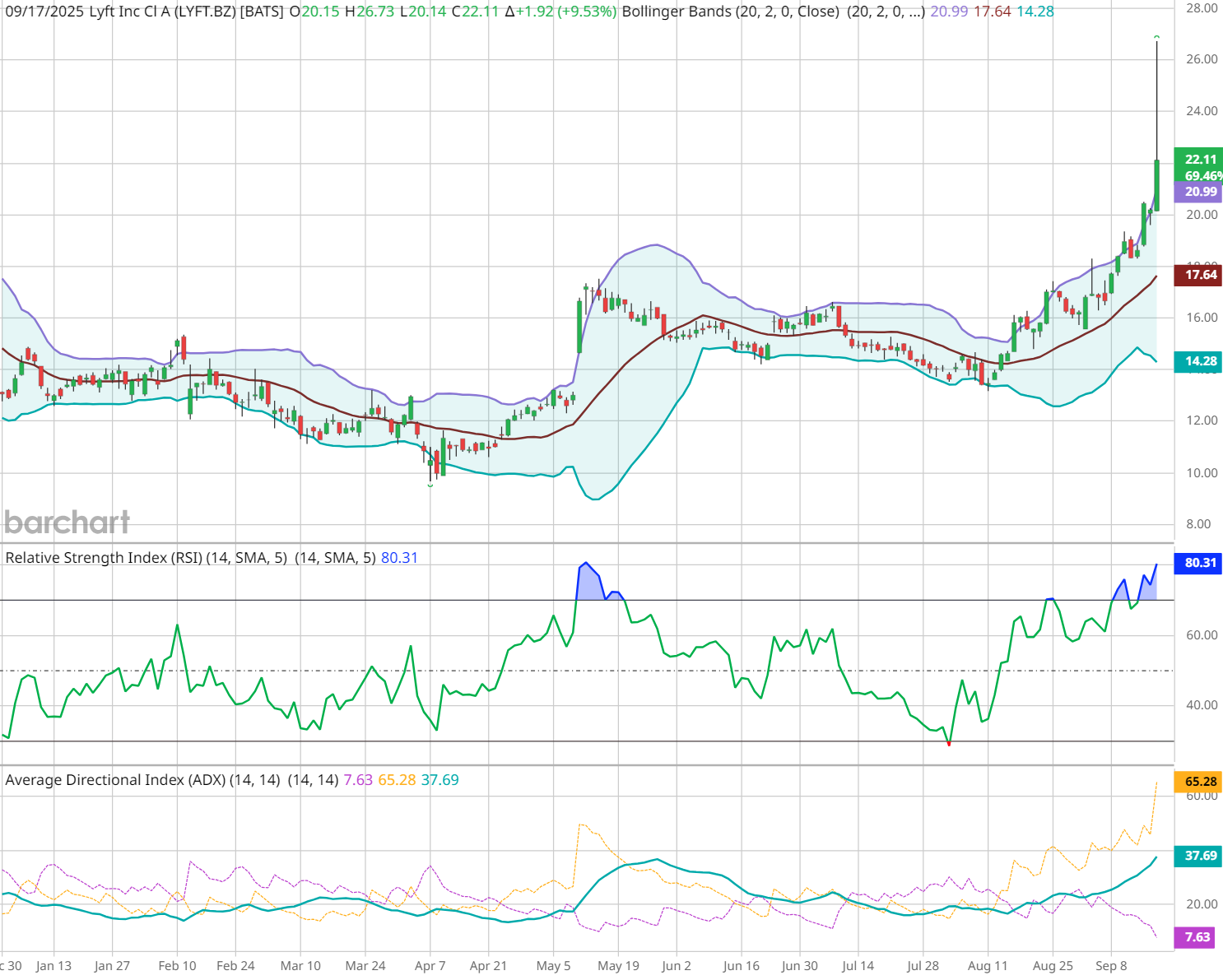Click the 26.00 price axis label
1223x980 pixels.
tap(1202, 59)
